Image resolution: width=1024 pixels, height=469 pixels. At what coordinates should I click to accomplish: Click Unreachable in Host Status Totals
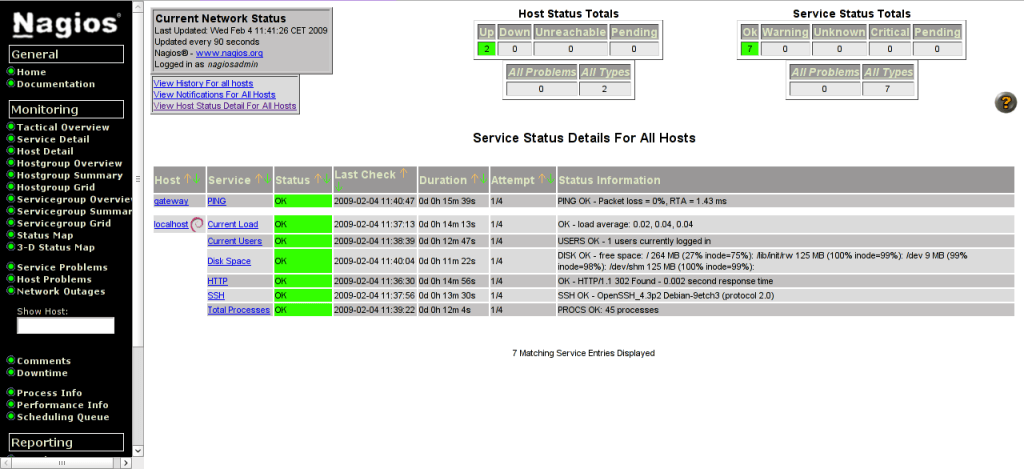click(x=570, y=32)
